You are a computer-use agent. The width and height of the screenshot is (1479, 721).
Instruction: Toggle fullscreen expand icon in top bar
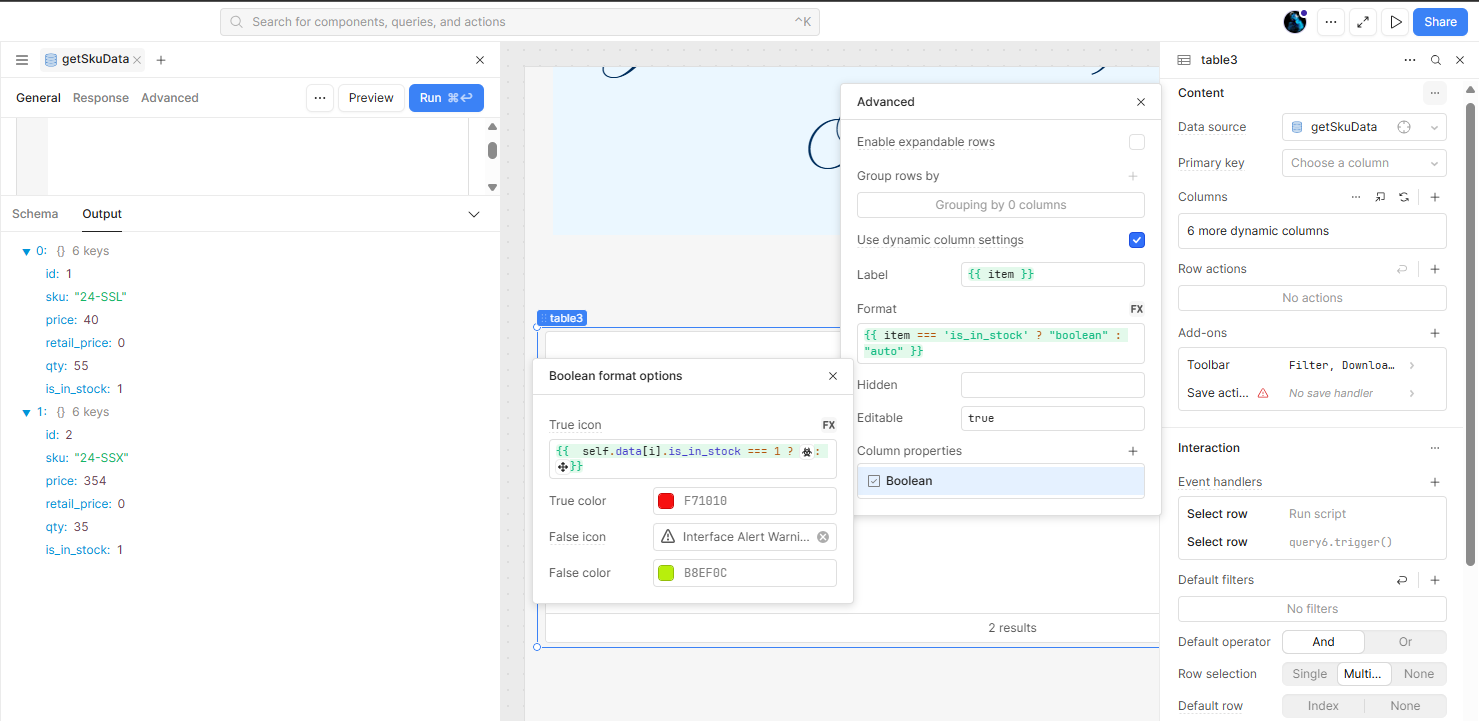click(1362, 22)
